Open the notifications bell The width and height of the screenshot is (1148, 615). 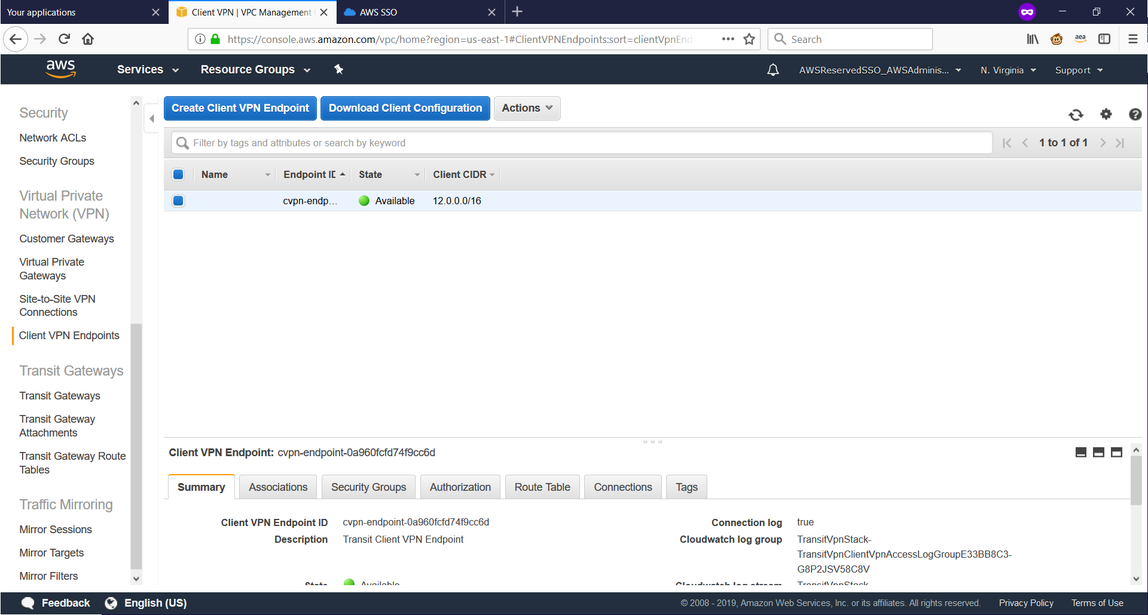tap(772, 70)
